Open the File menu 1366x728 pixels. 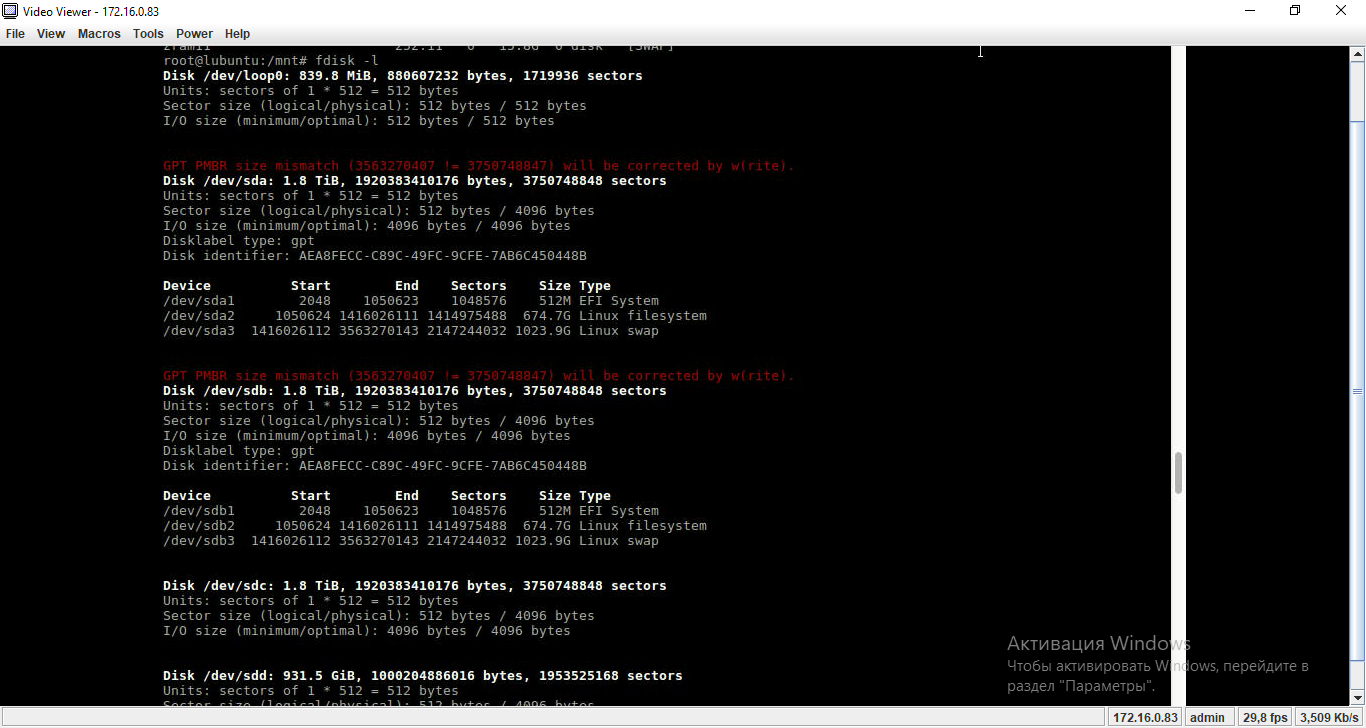pos(15,34)
